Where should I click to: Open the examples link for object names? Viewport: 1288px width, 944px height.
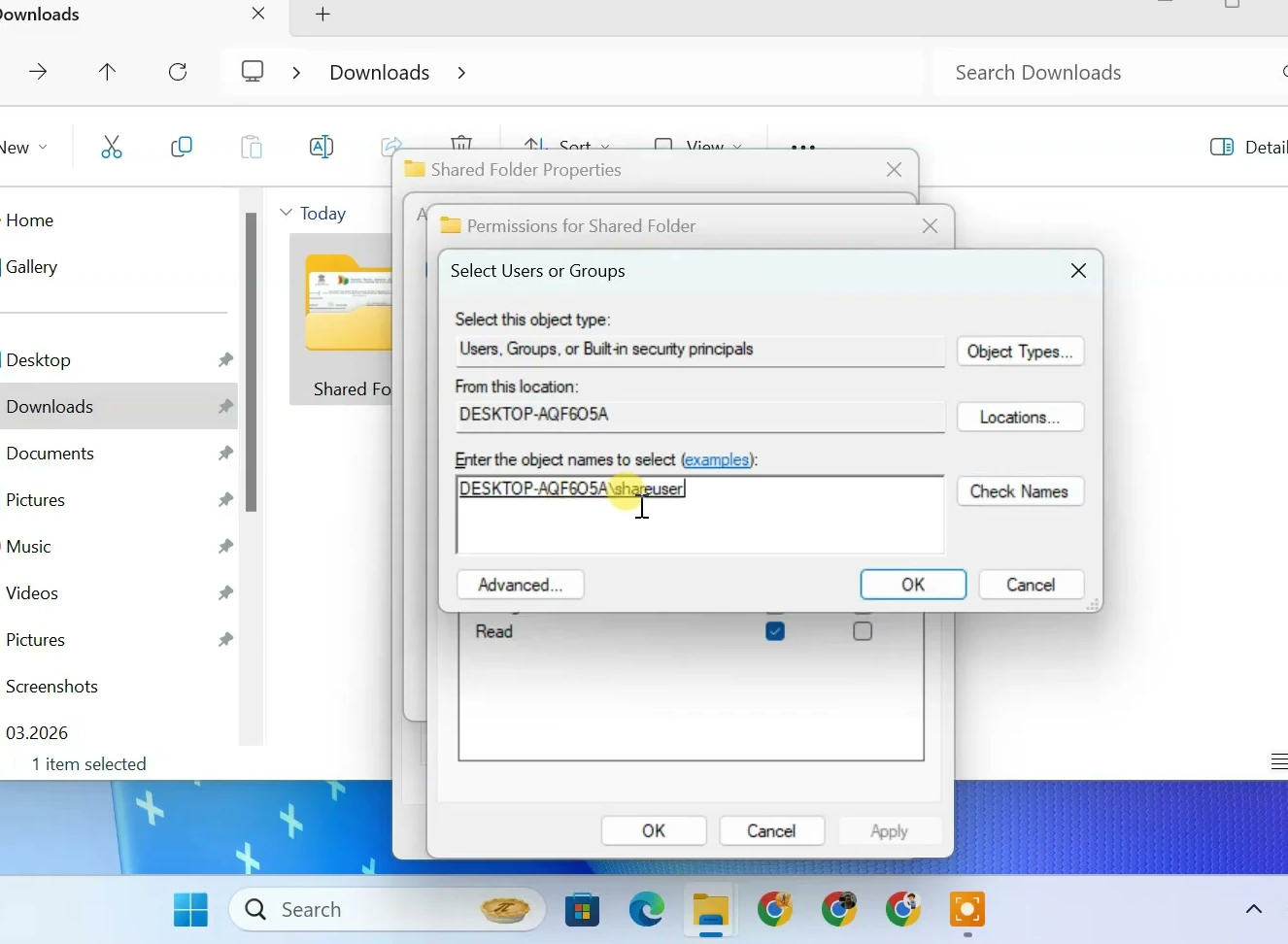[718, 459]
